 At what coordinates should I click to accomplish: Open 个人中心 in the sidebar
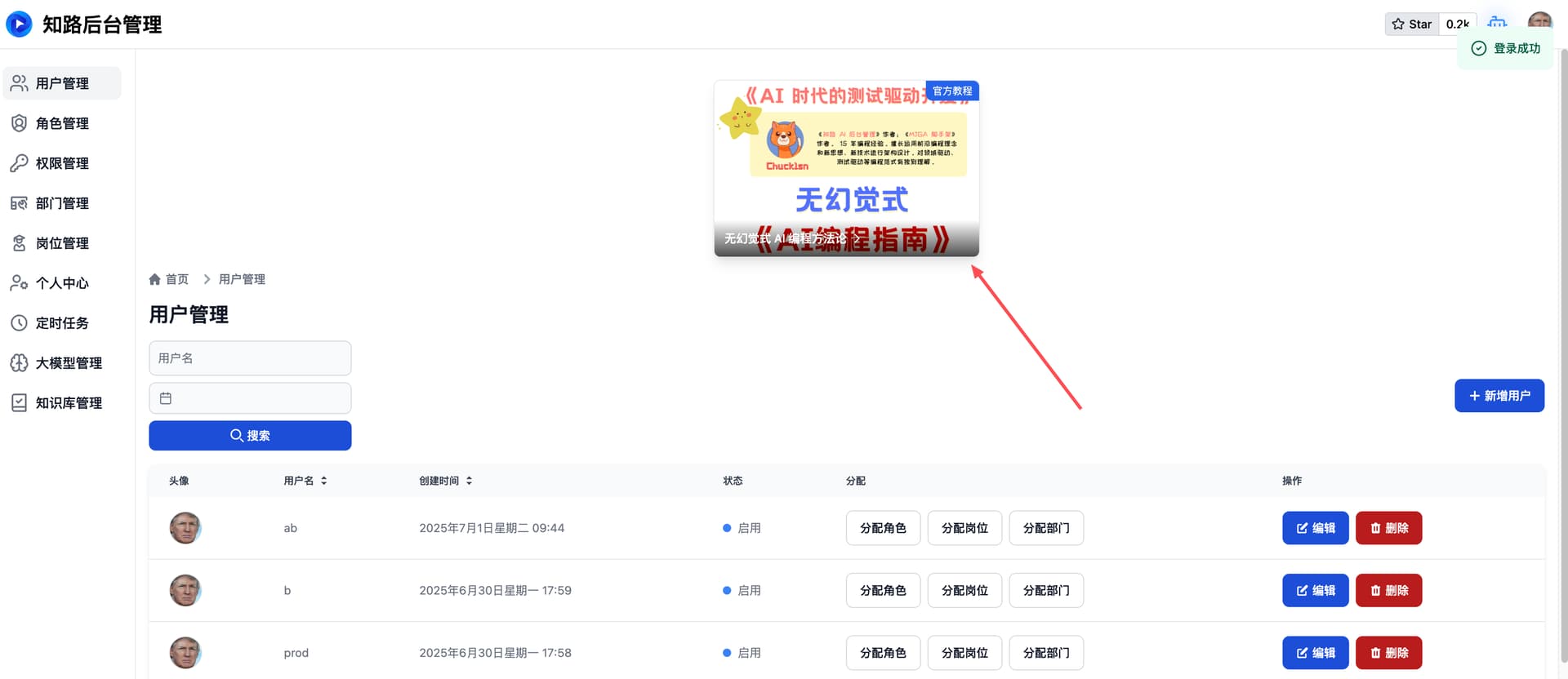62,283
